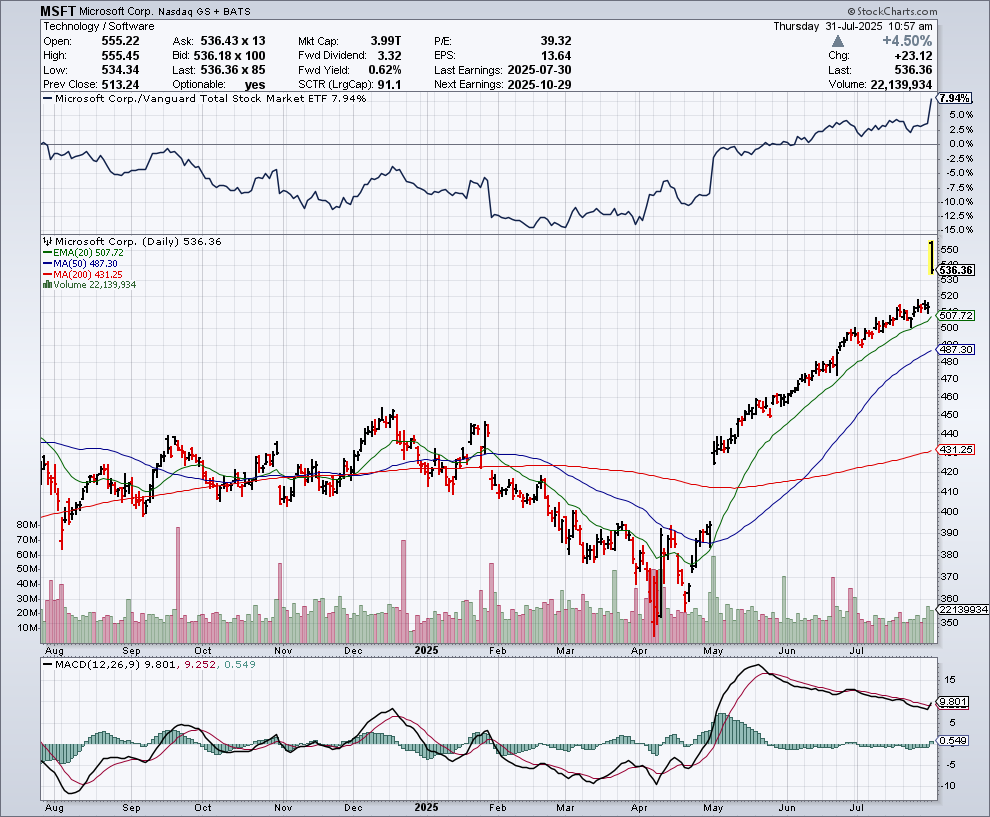990x817 pixels.
Task: Click the 80M label on the volume axis
Action: 28,525
